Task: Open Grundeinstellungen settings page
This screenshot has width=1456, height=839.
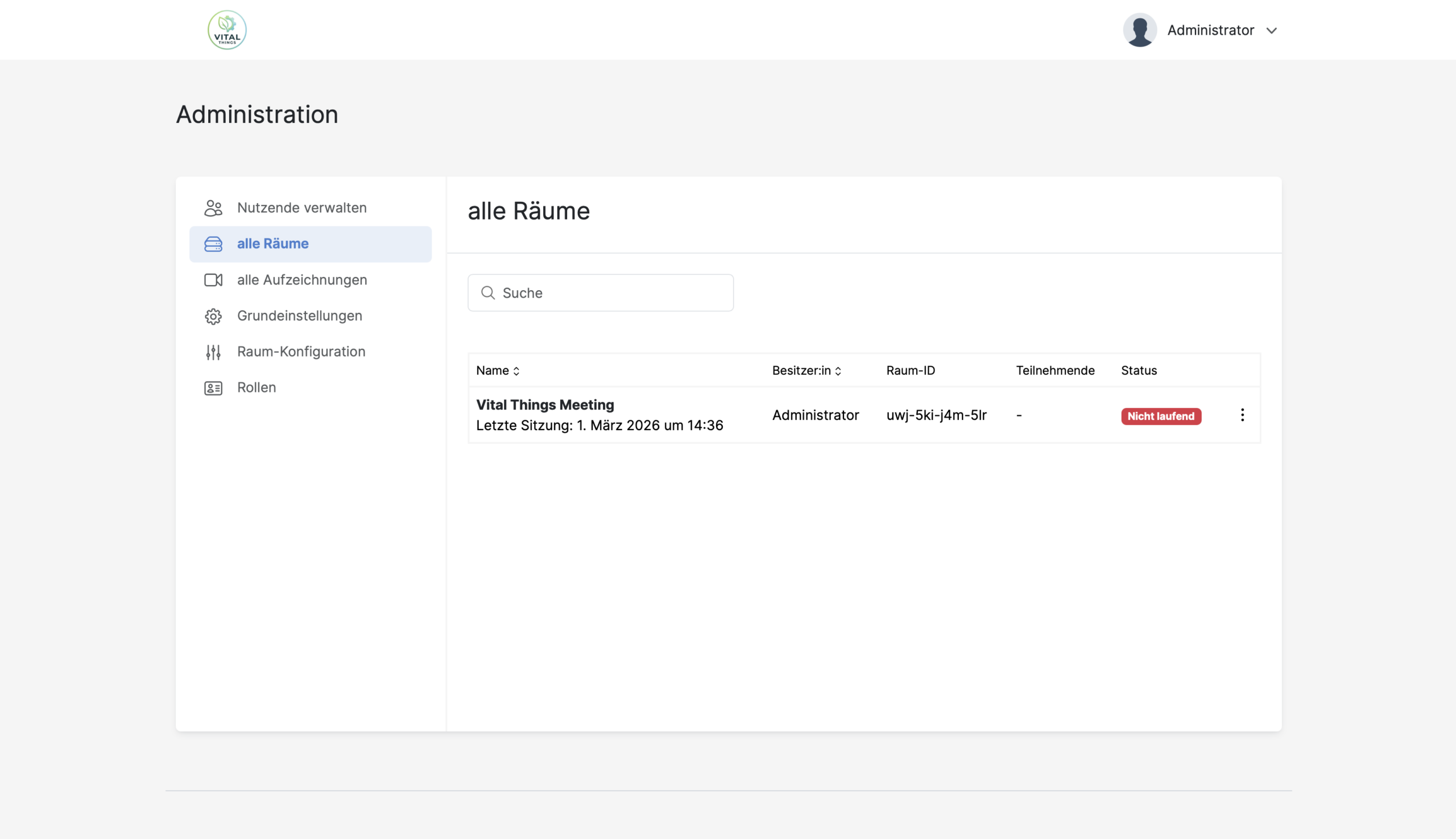Action: click(299, 316)
